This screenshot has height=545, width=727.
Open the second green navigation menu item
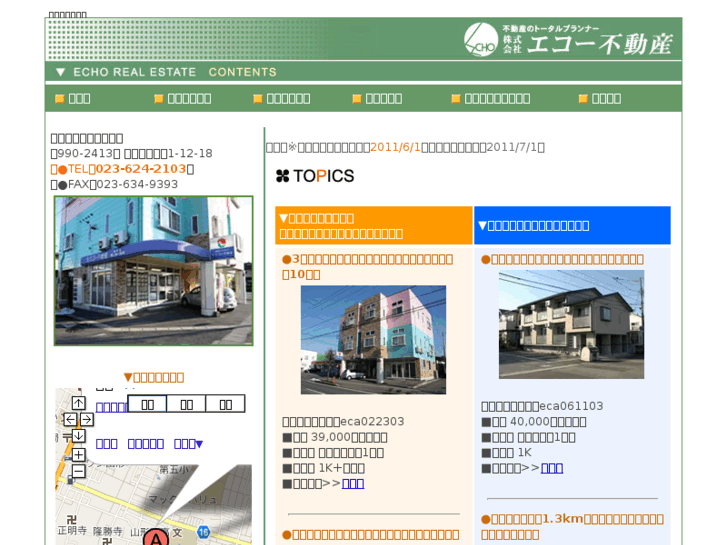[183, 98]
